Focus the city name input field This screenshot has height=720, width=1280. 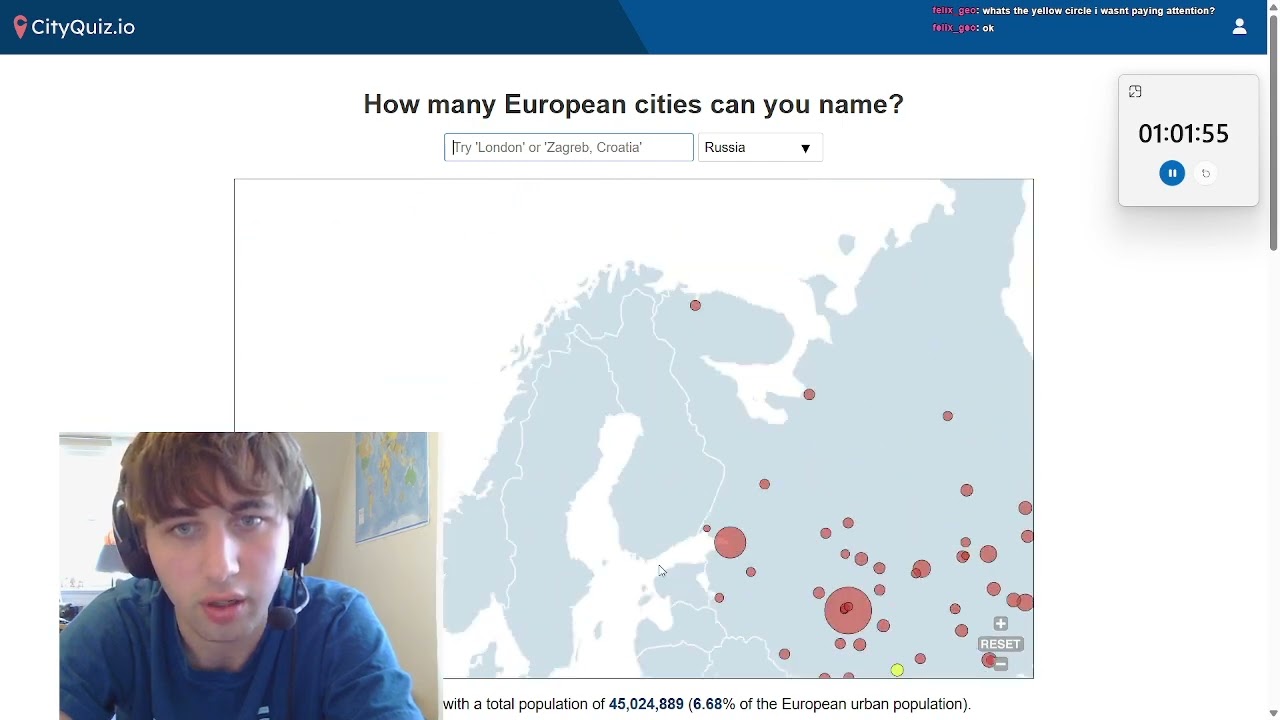pyautogui.click(x=568, y=147)
